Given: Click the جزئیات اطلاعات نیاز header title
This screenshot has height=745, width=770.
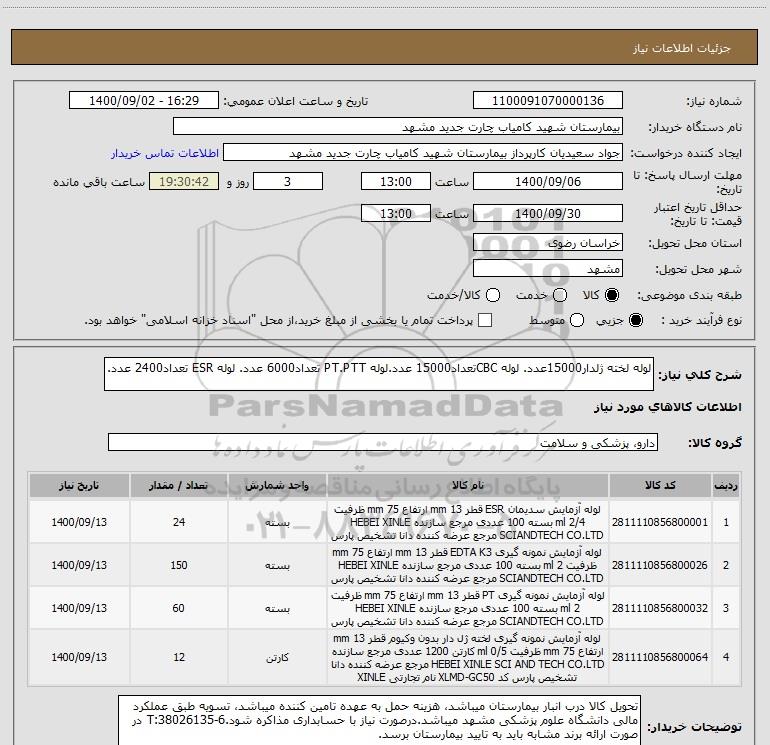Looking at the screenshot, I should tap(682, 48).
